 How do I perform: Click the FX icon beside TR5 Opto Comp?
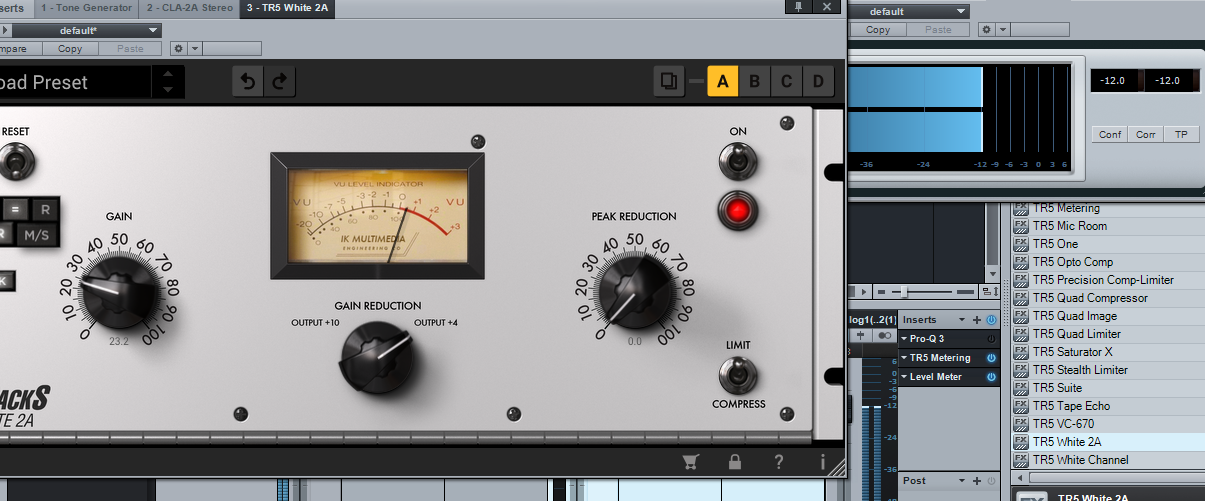pyautogui.click(x=1021, y=262)
